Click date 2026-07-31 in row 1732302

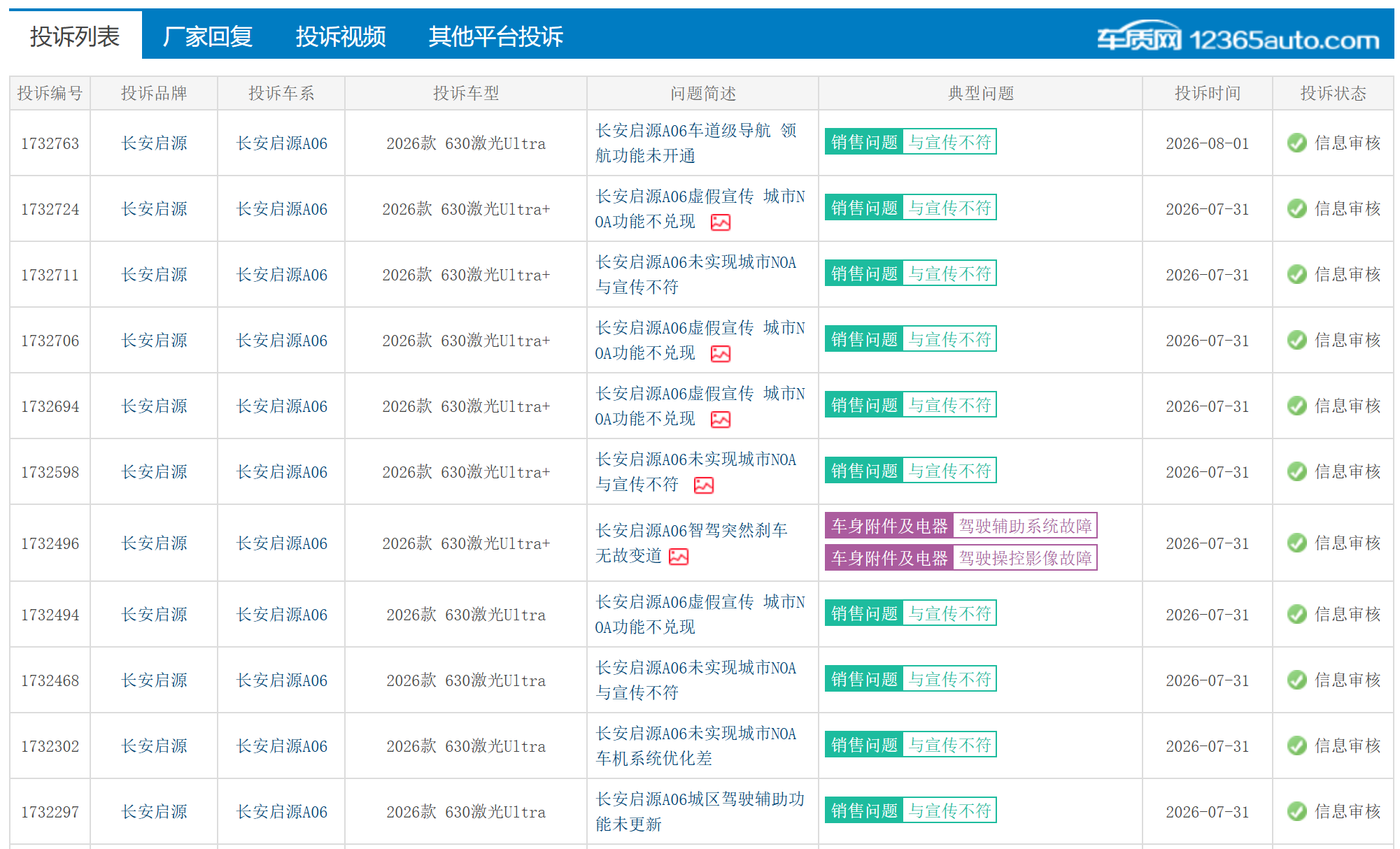(x=1208, y=746)
